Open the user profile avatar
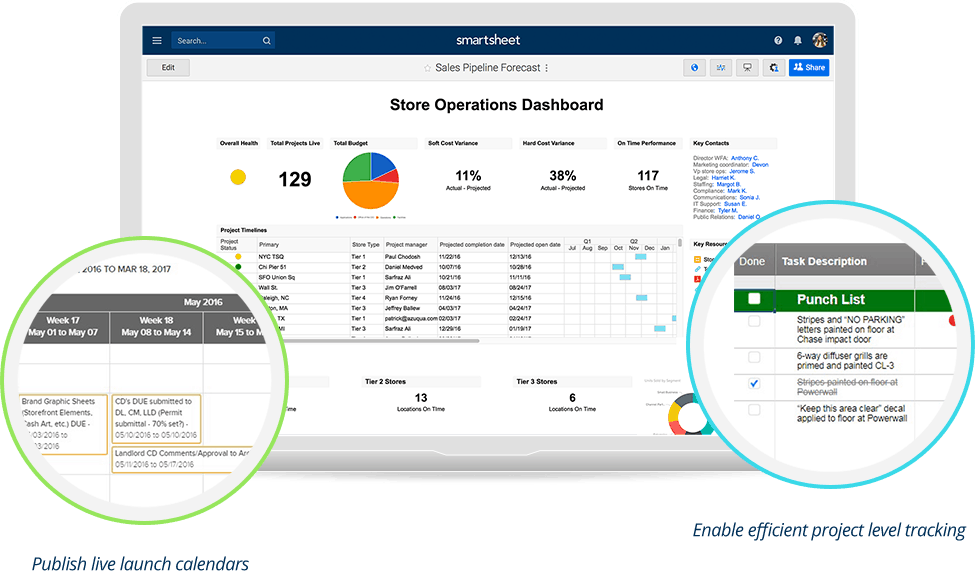975x571 pixels. 820,40
